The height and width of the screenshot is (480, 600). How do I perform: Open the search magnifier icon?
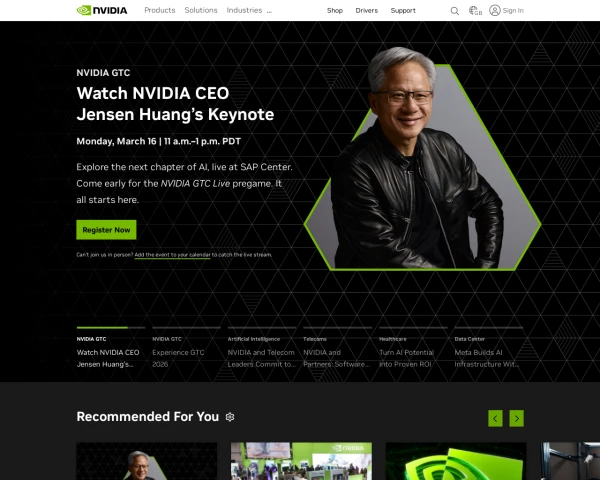tap(455, 11)
